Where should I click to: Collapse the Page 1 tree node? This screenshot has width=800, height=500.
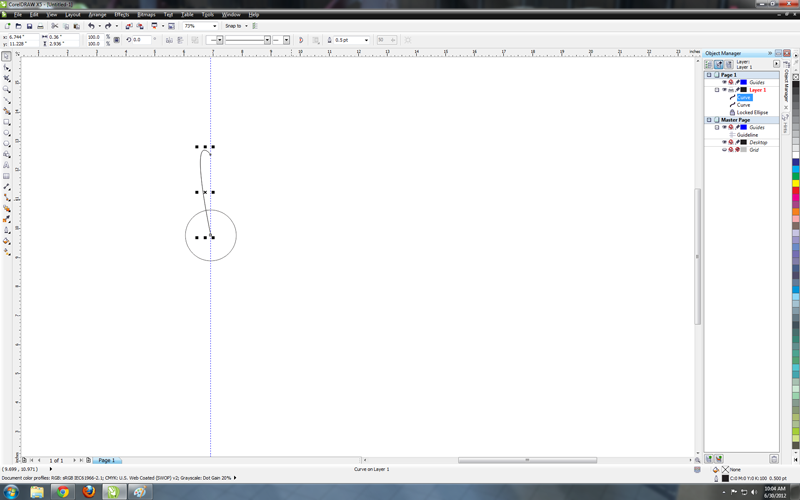(x=709, y=75)
